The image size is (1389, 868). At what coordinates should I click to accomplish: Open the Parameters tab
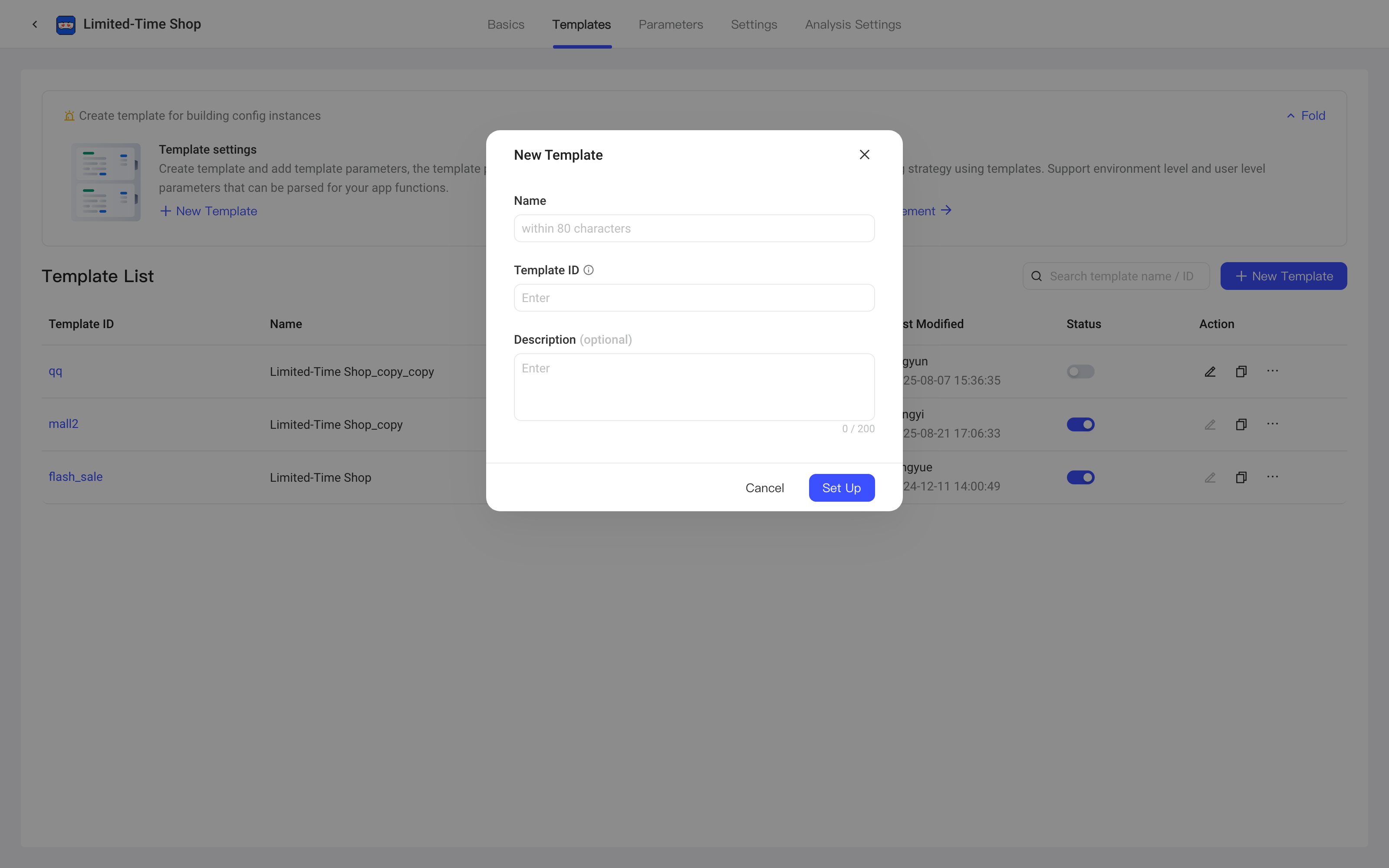pos(670,25)
